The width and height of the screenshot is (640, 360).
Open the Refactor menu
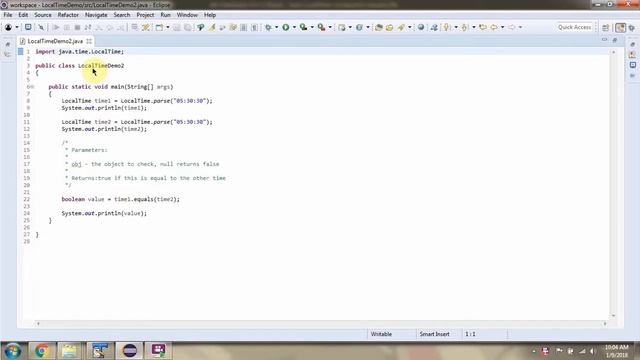coord(68,15)
